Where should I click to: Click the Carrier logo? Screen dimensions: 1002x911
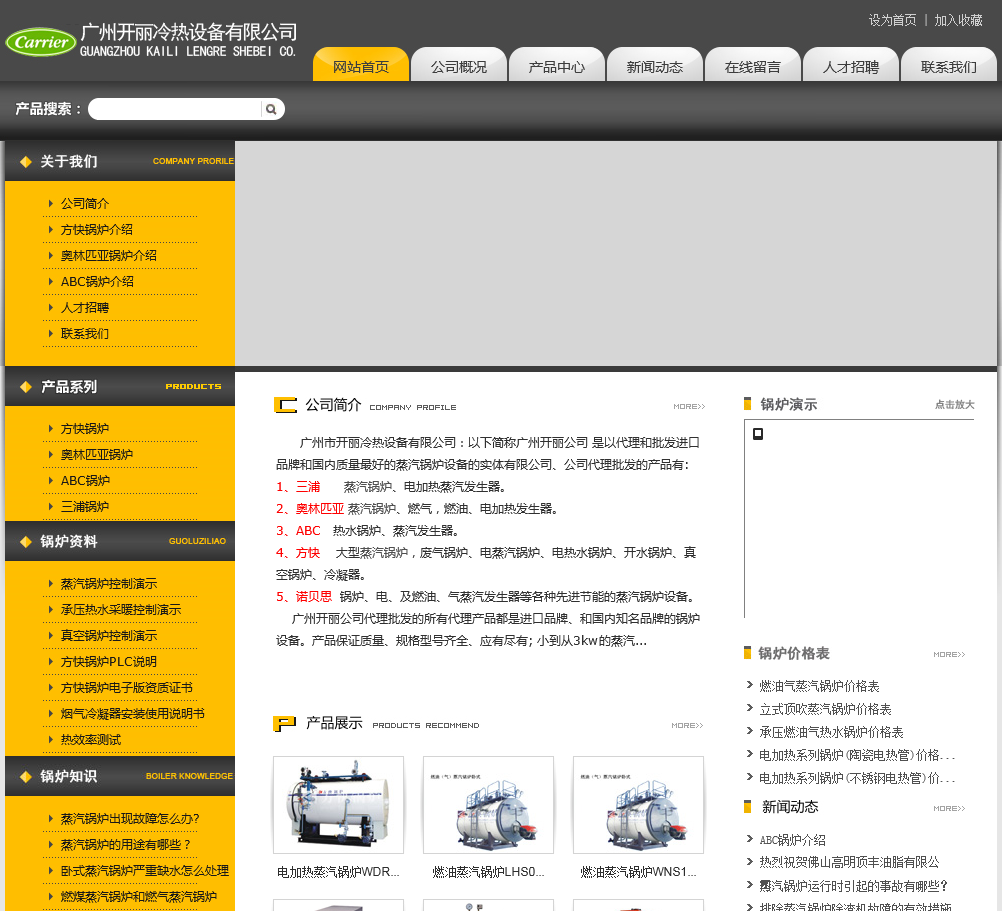pyautogui.click(x=41, y=42)
